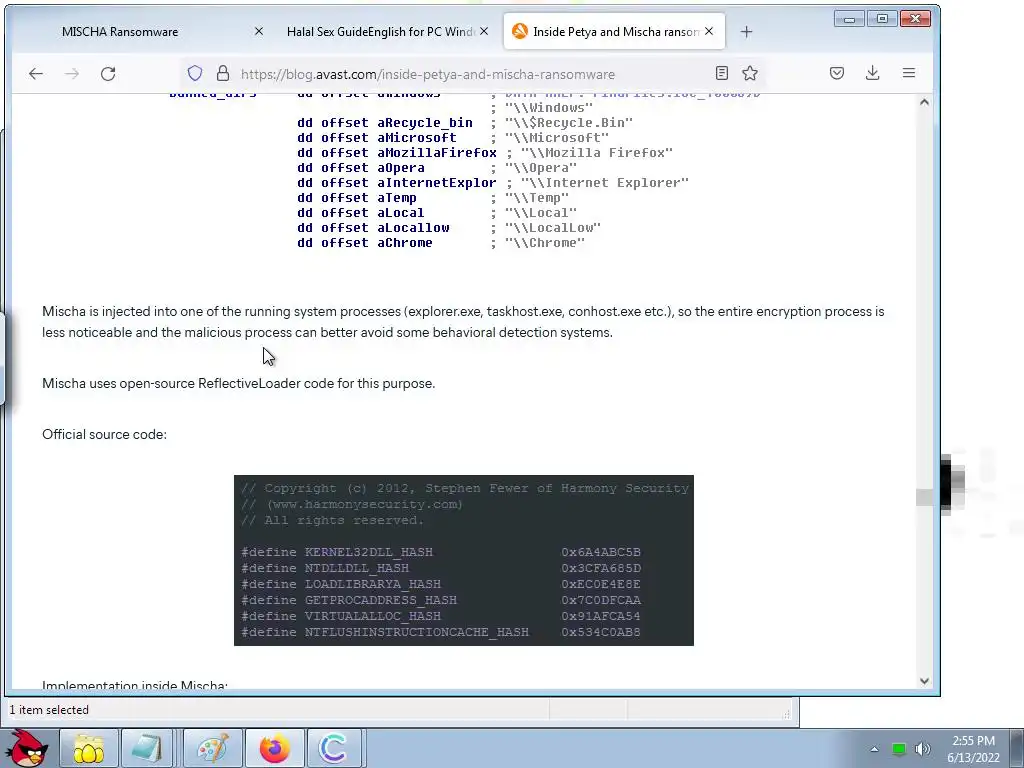Open the Angry Birds start button
1024x768 pixels.
tap(27, 748)
